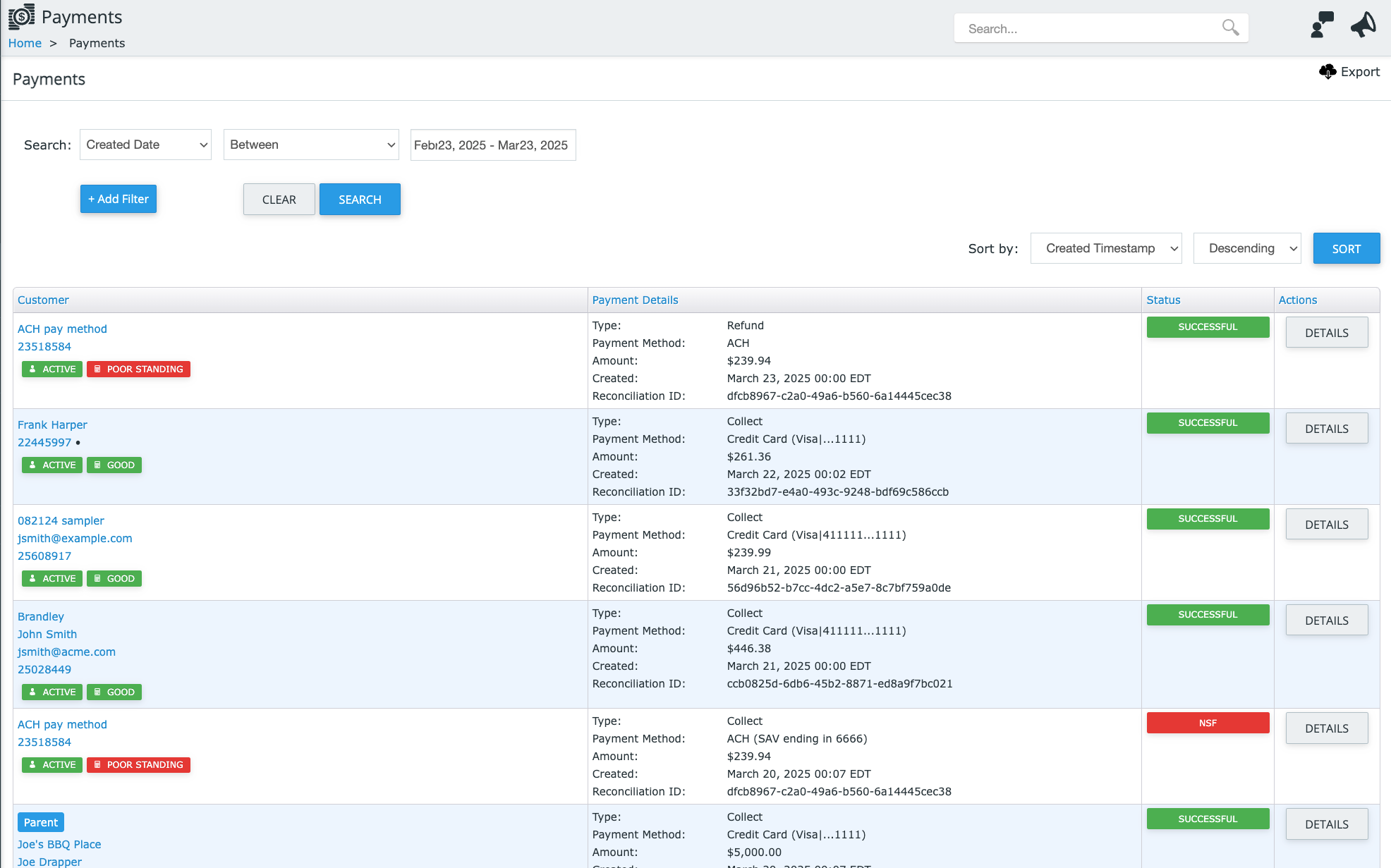Open Joe's BBQ Place customer link
The height and width of the screenshot is (868, 1391).
(x=59, y=844)
